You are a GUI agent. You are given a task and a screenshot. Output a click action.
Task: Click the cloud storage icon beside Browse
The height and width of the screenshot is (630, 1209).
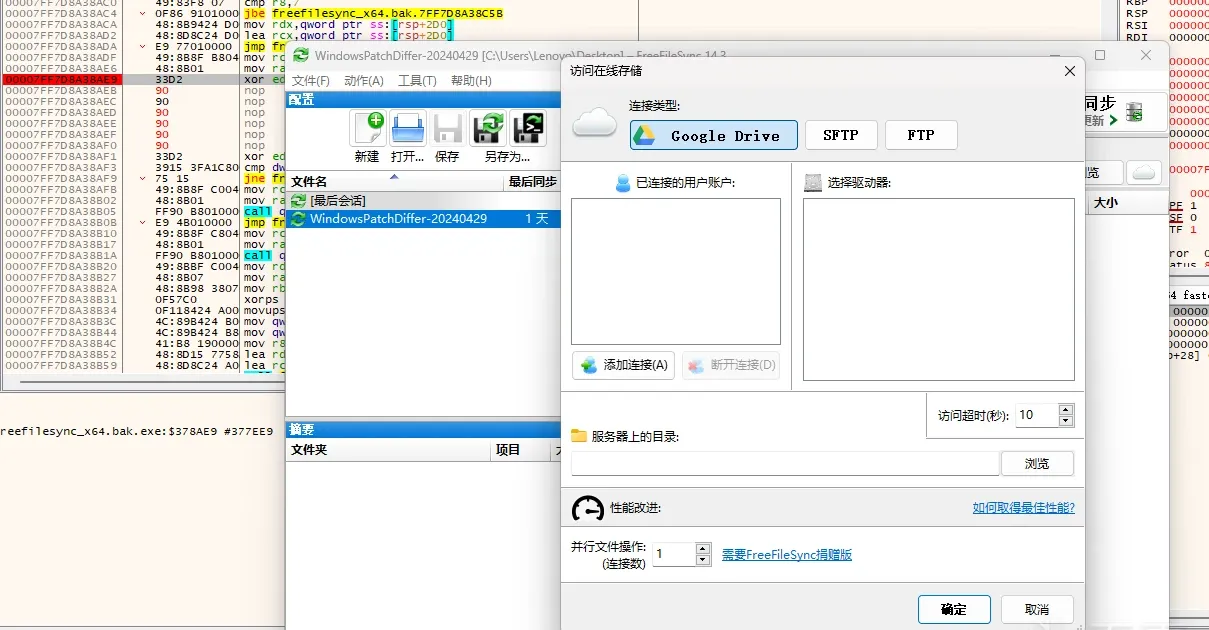pos(1144,172)
